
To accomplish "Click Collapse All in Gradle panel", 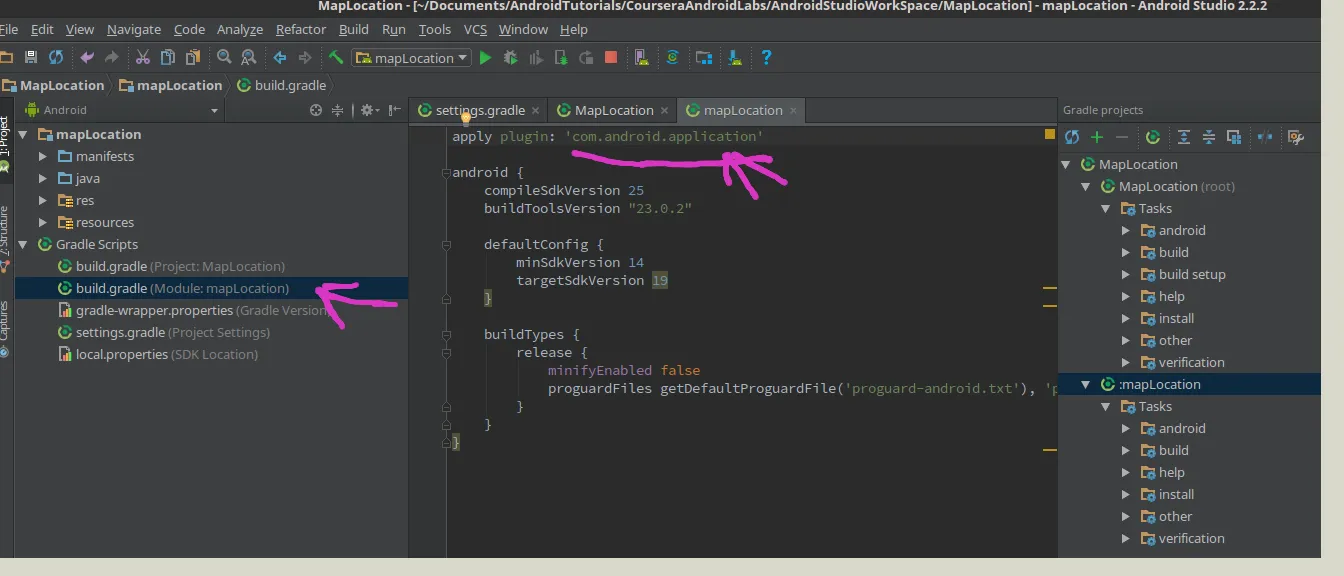I will 1209,137.
